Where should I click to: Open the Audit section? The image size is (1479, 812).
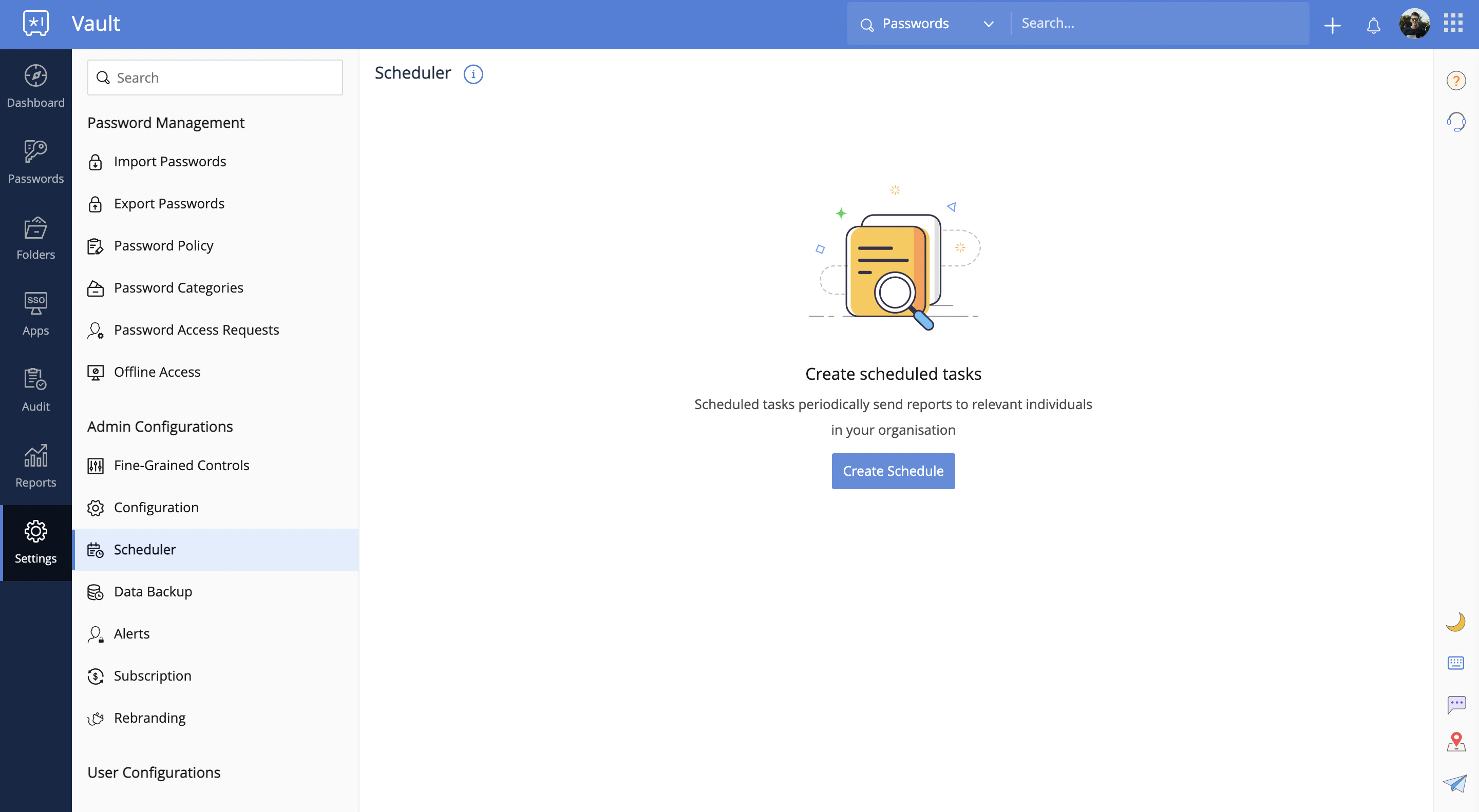coord(35,390)
